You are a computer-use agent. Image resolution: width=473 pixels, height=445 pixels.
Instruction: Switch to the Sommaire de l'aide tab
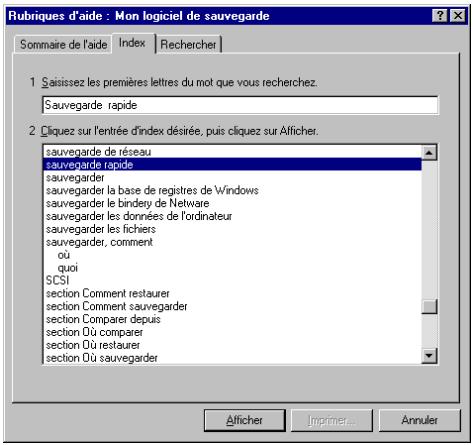coord(63,45)
